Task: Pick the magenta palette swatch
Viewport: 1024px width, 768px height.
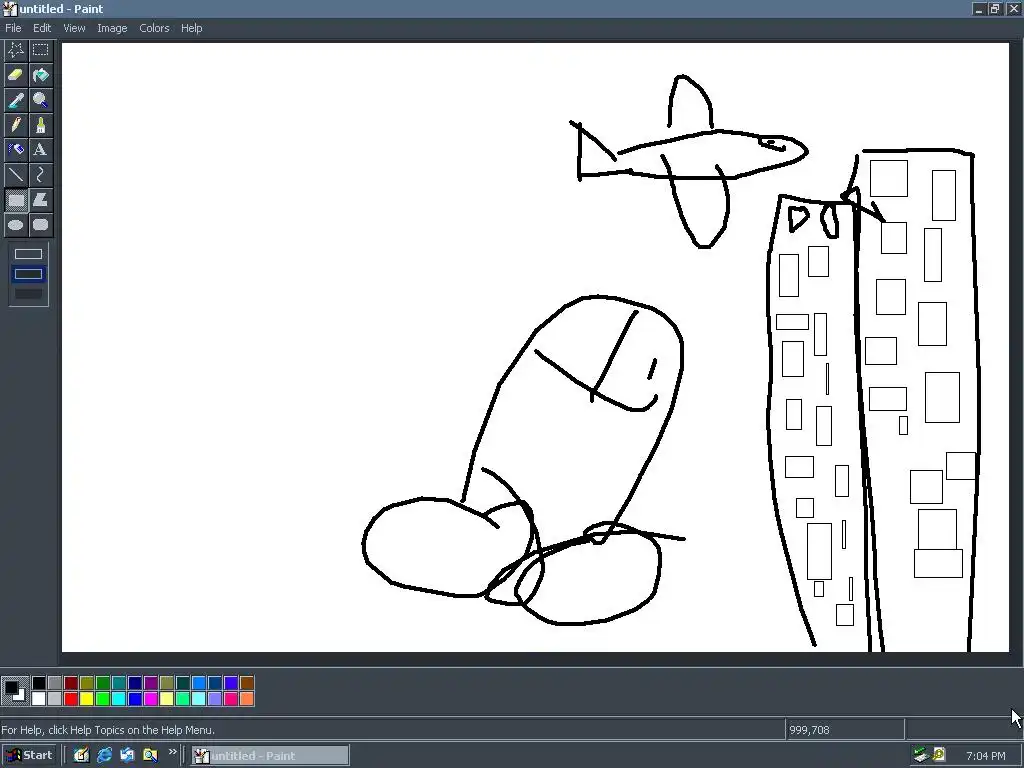Action: [151, 699]
